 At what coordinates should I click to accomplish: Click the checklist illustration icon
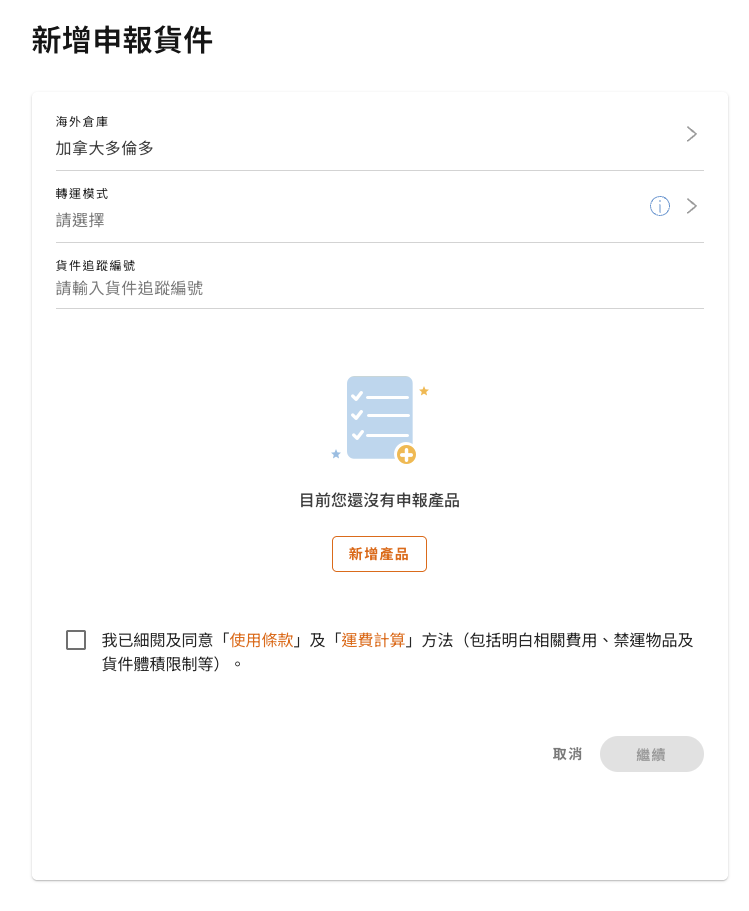(379, 416)
